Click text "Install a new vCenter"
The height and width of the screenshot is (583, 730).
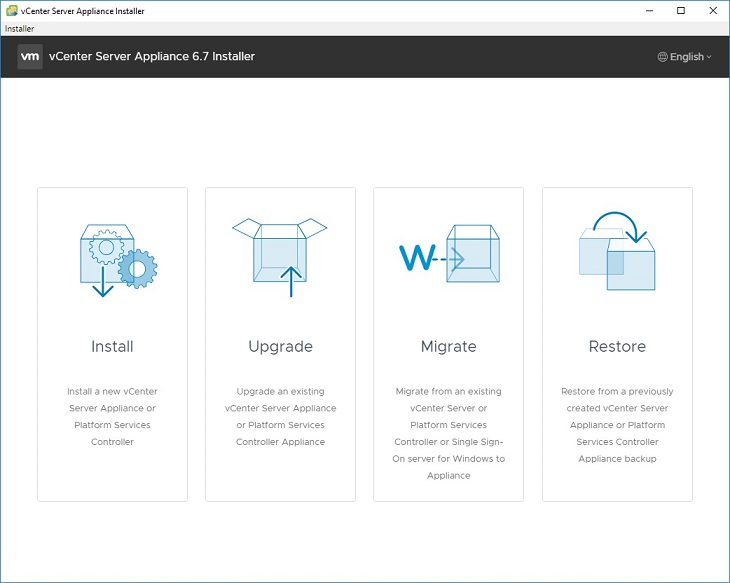112,392
